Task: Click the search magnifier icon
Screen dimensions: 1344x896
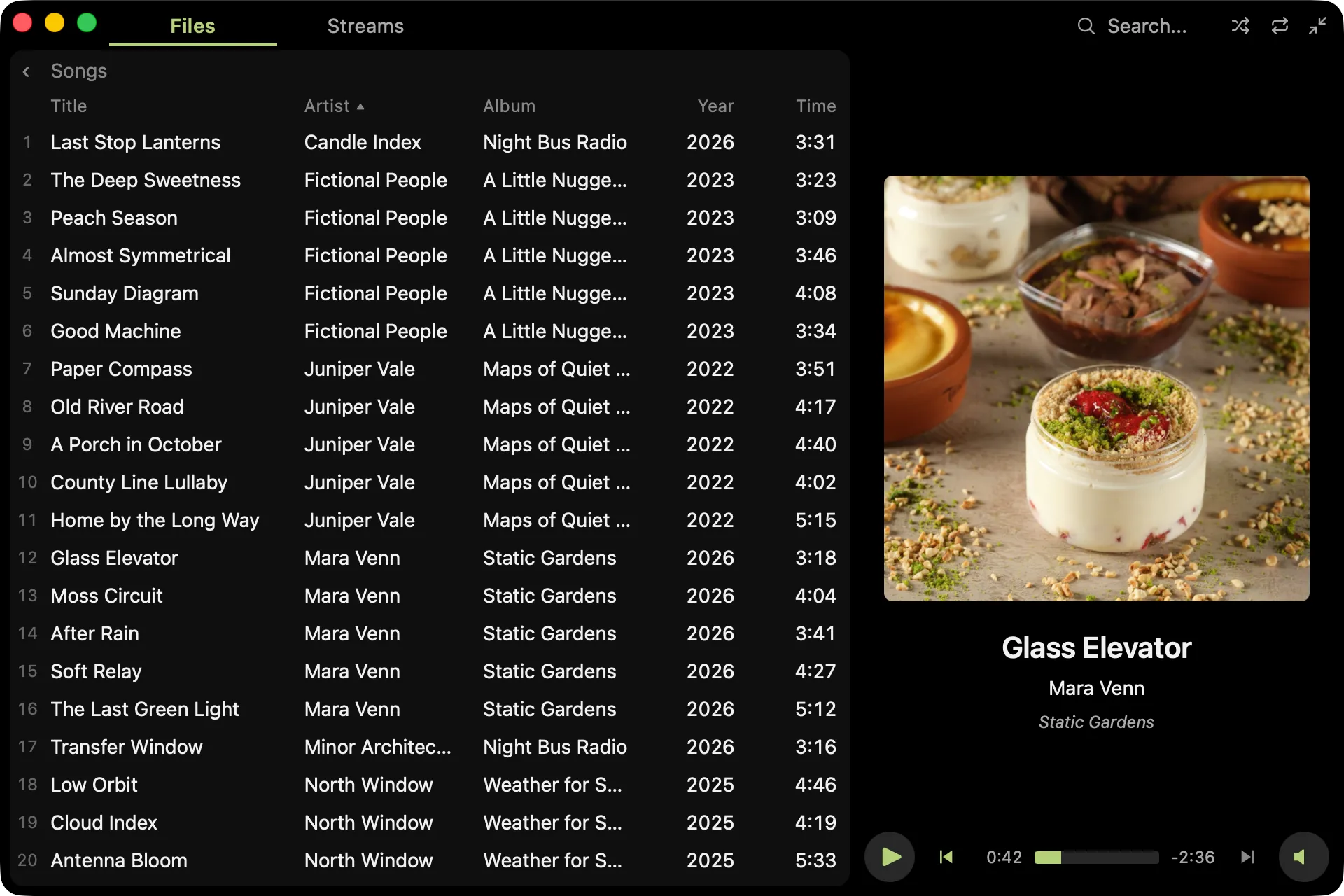Action: 1086,27
